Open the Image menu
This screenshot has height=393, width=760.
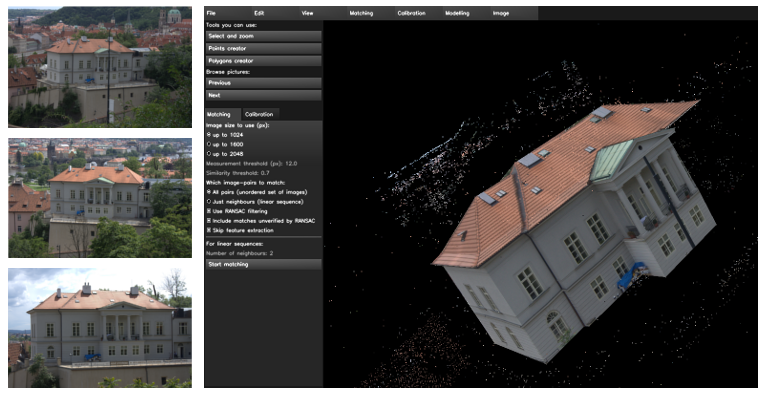[501, 13]
